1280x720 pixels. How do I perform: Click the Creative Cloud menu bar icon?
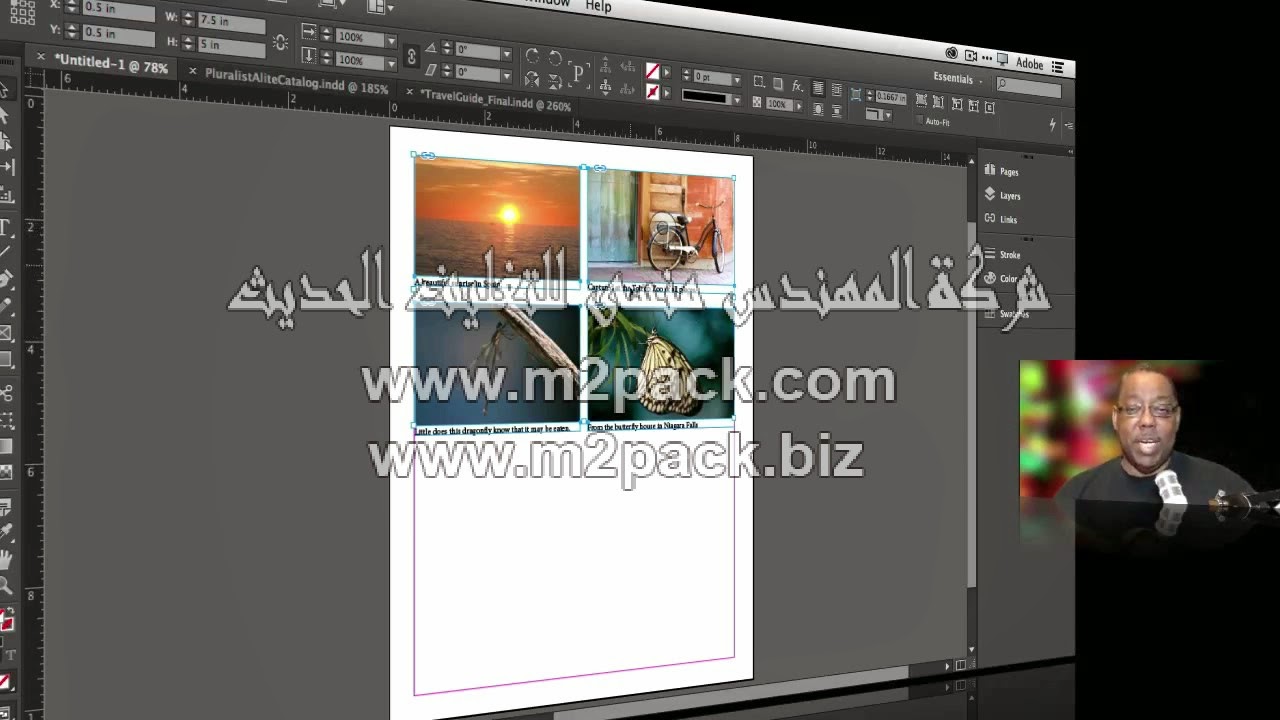click(952, 52)
